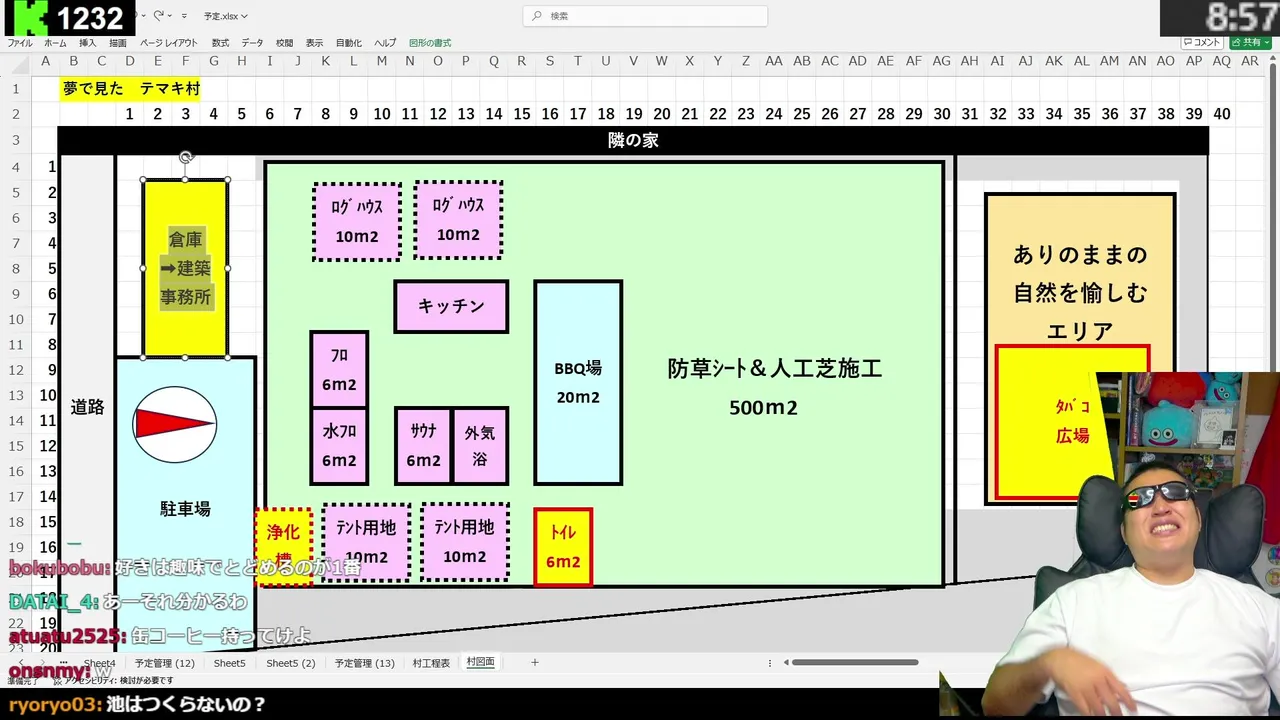Open the 図形の書式 contextual tab
1280x720 pixels.
[x=430, y=43]
